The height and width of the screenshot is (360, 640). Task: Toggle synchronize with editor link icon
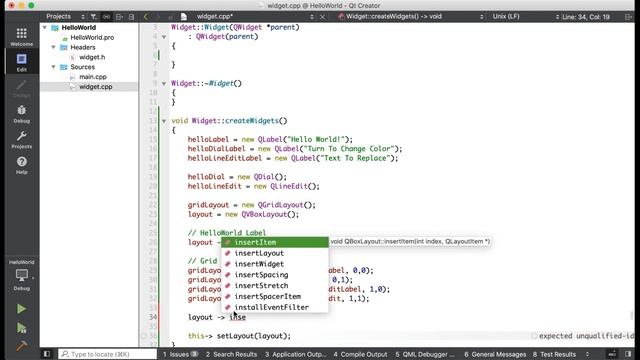107,17
